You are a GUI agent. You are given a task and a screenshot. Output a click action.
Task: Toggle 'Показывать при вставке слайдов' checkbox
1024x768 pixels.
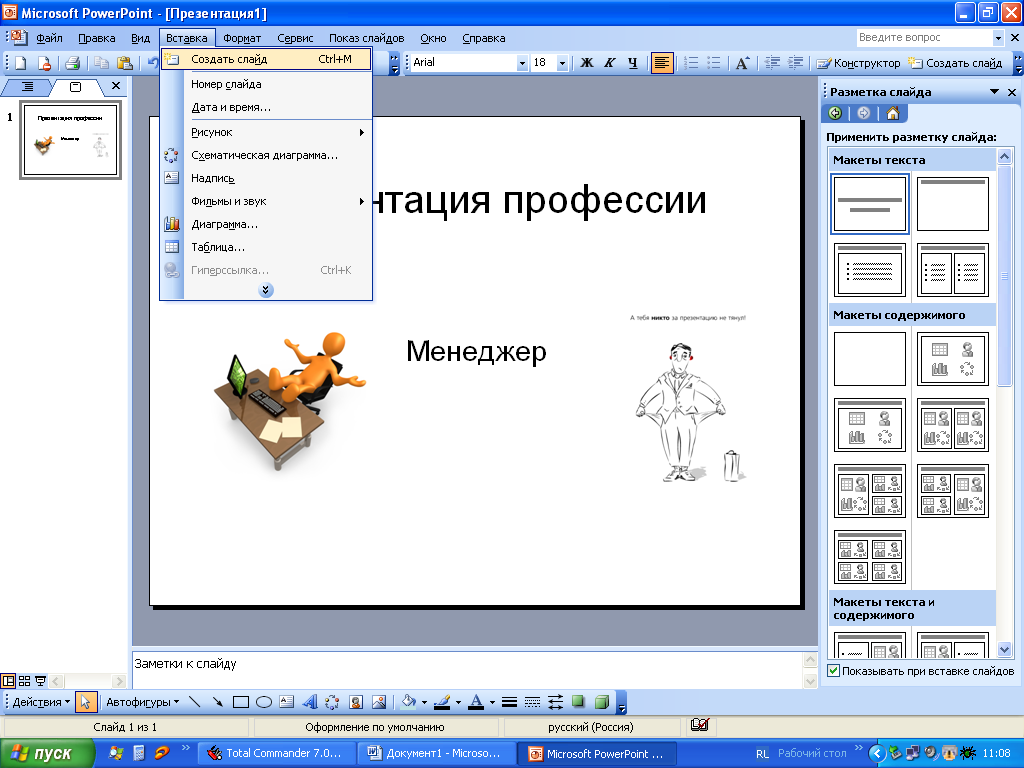[x=834, y=671]
